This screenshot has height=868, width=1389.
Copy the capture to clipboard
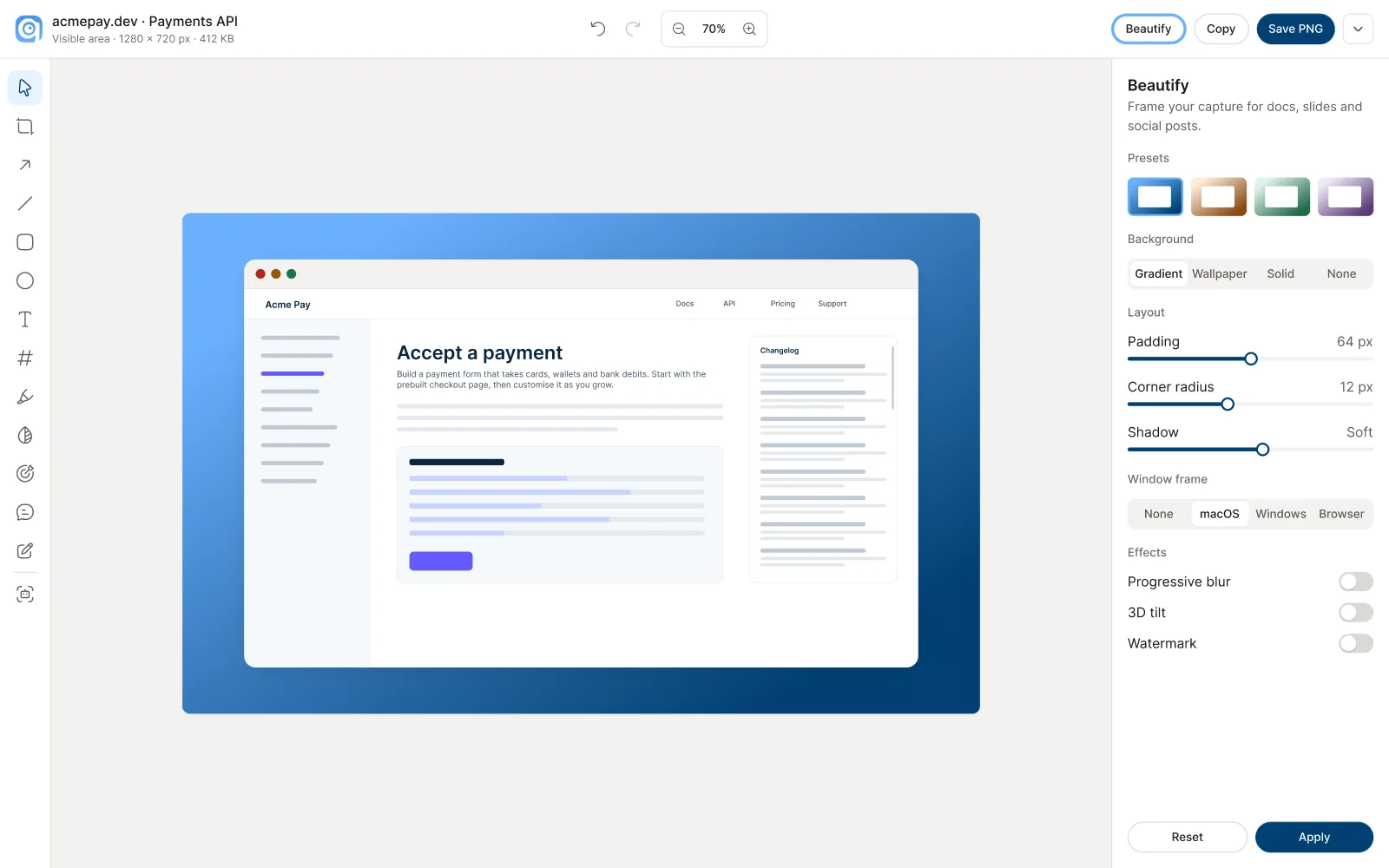(x=1221, y=29)
